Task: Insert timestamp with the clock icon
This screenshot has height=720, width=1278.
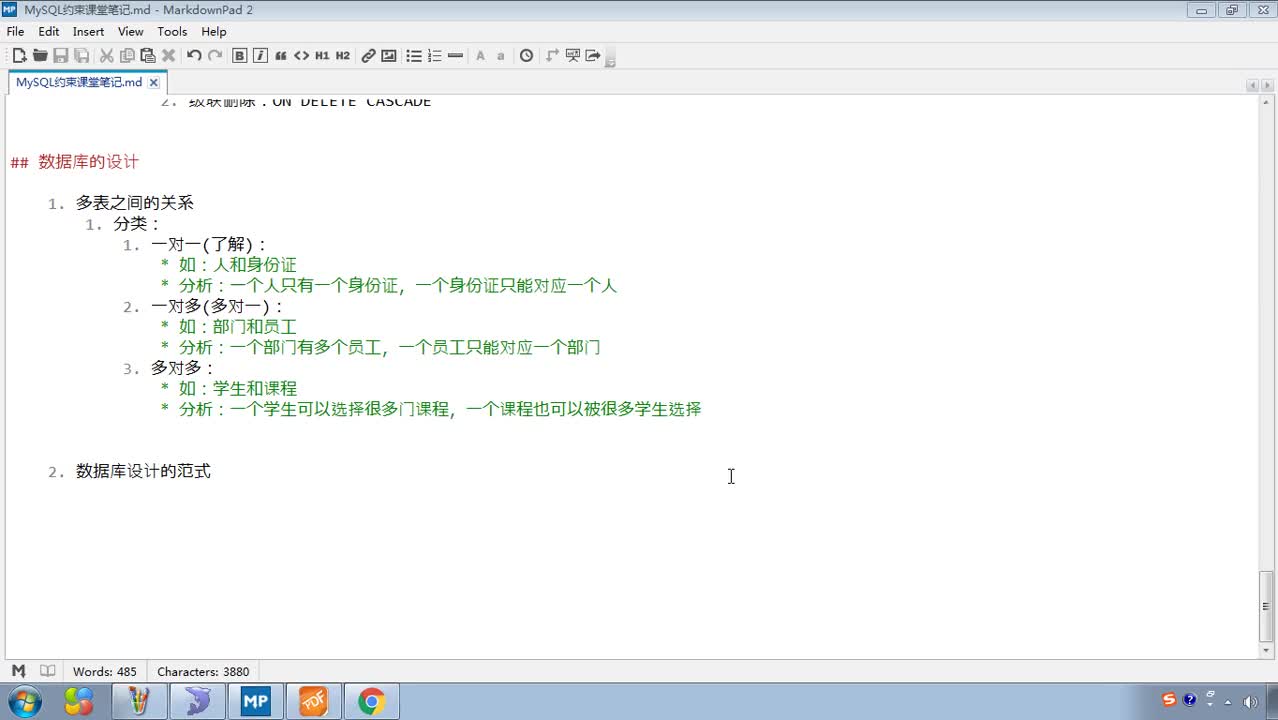Action: (527, 56)
